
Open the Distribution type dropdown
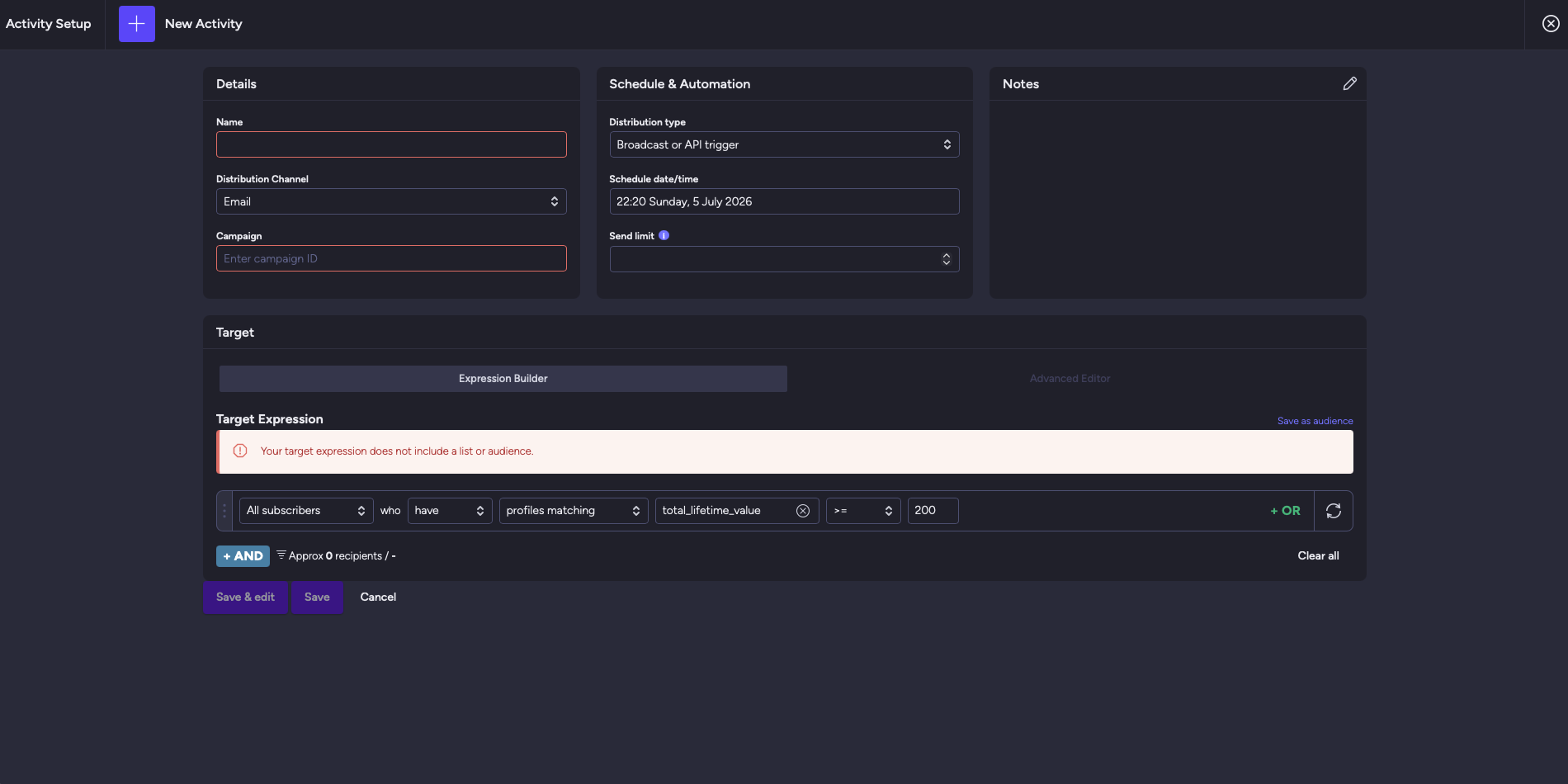coord(784,144)
